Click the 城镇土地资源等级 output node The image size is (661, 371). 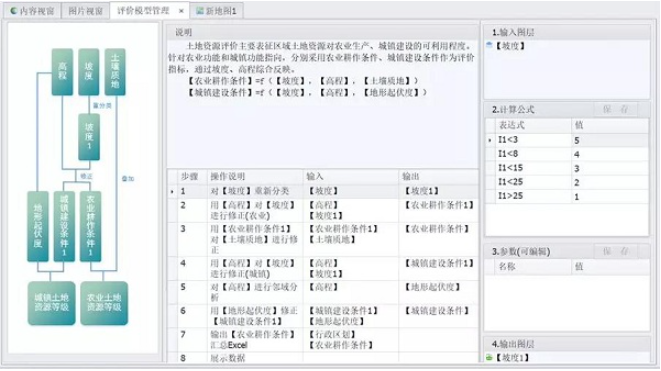click(x=51, y=303)
